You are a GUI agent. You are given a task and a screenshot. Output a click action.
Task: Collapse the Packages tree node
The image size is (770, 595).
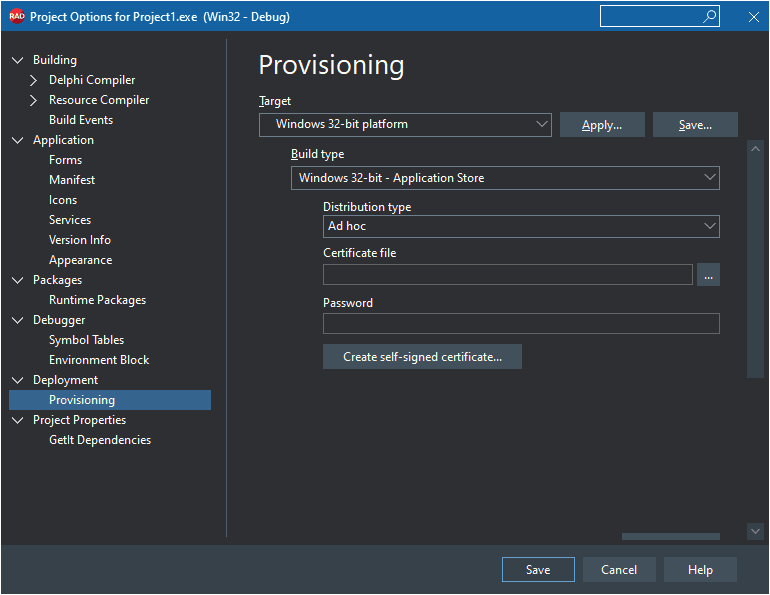[x=18, y=280]
